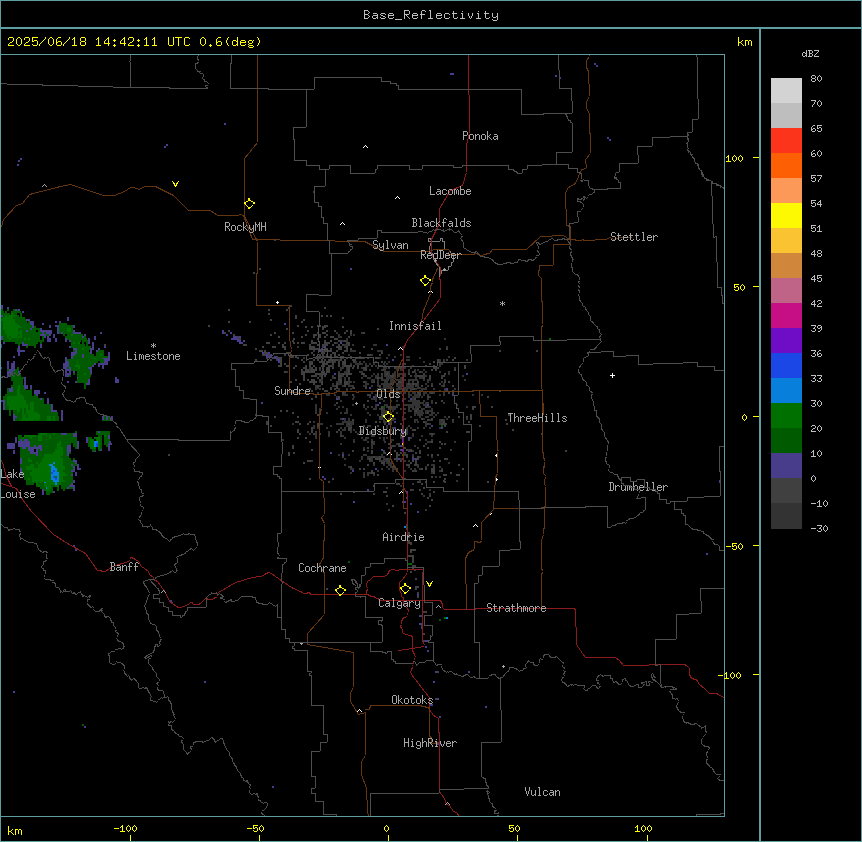Viewport: 862px width, 842px height.
Task: Click the yellow diamond marker south of RedDeer
Action: point(425,281)
